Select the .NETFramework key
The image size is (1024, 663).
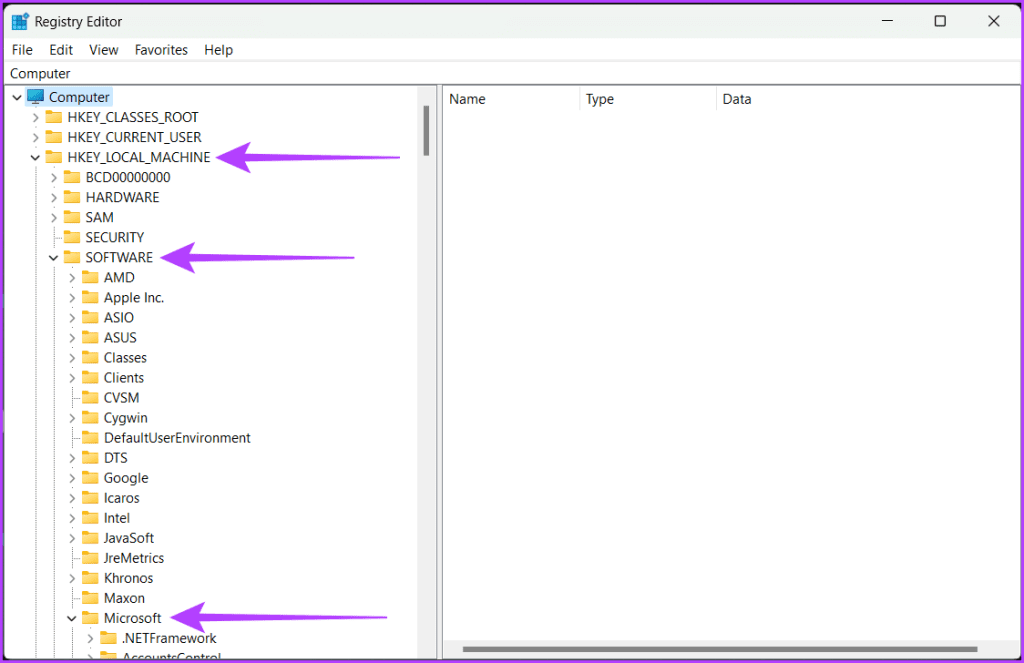click(x=169, y=638)
